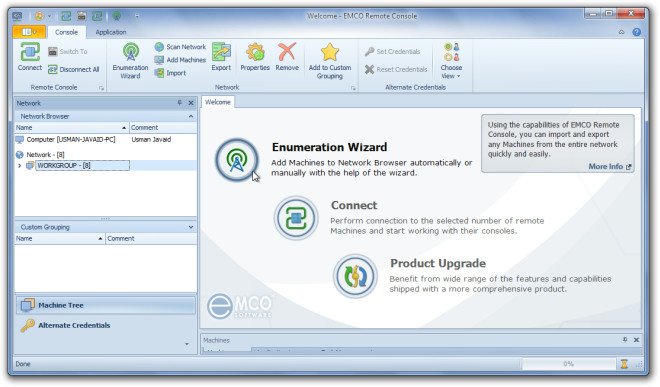This screenshot has height=387, width=660.
Task: Click Set Credentials key button
Action: tap(393, 51)
